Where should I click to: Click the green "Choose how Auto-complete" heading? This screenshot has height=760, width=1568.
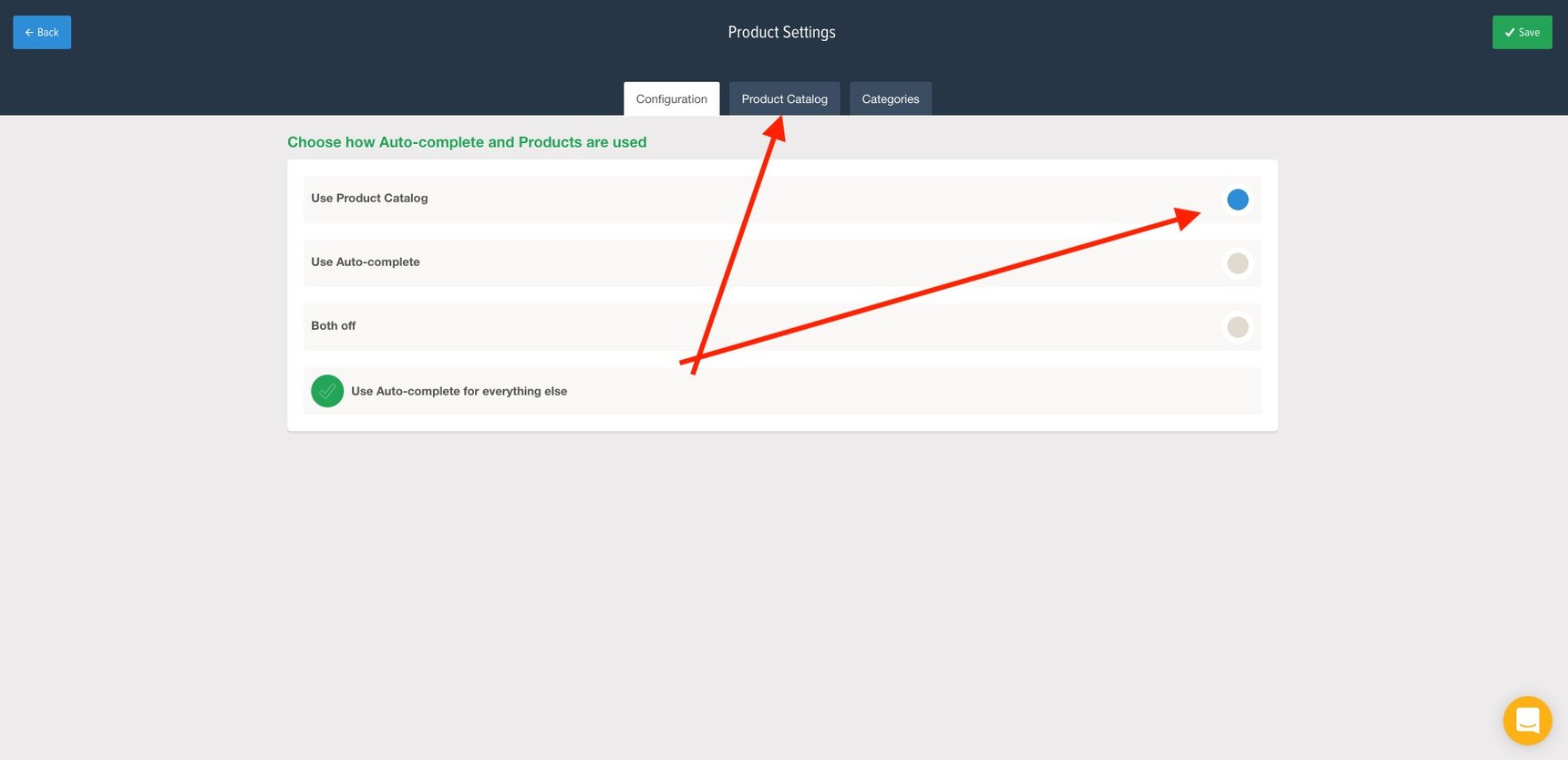coord(467,142)
